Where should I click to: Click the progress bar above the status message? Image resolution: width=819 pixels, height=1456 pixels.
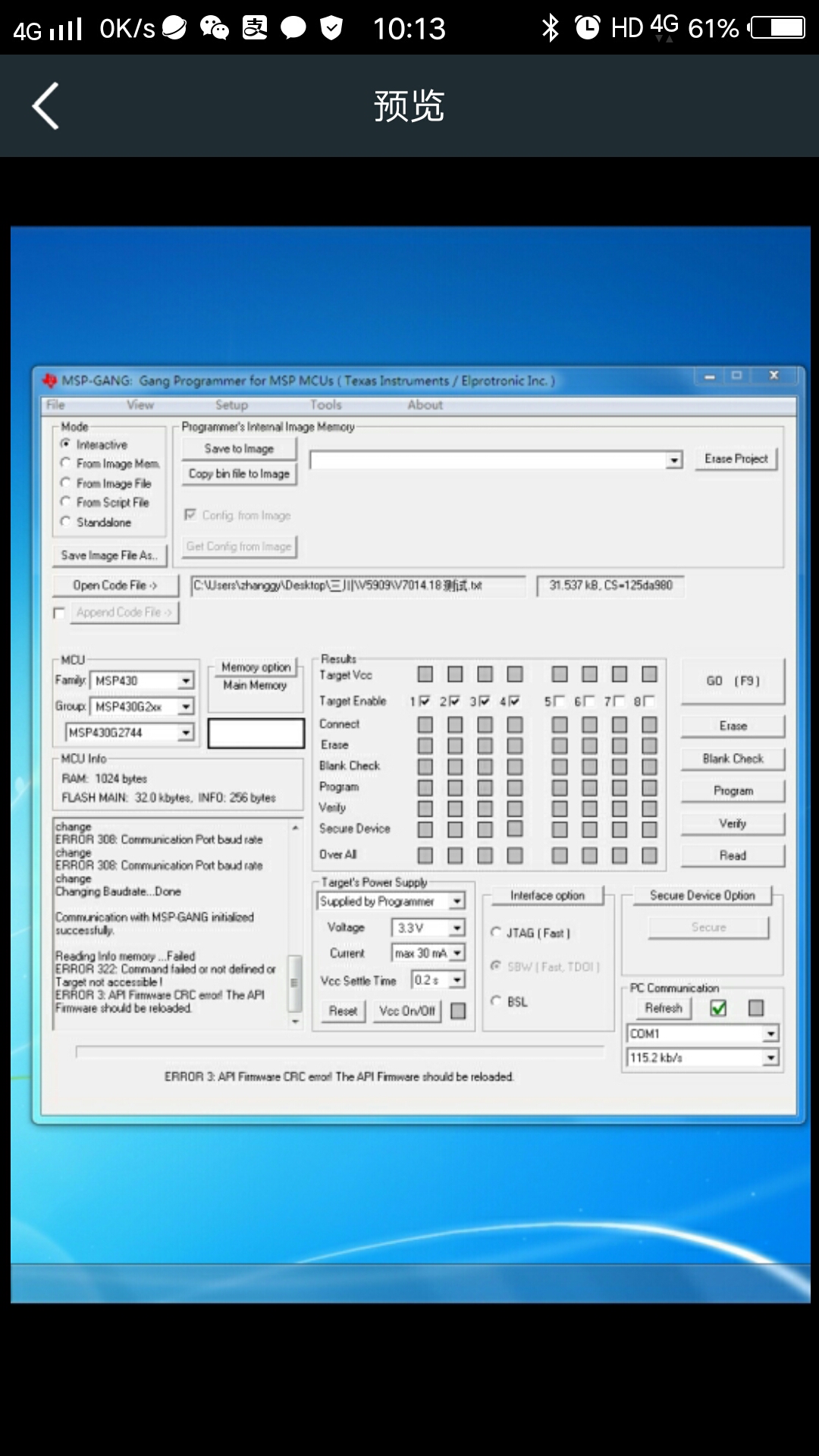[340, 1052]
